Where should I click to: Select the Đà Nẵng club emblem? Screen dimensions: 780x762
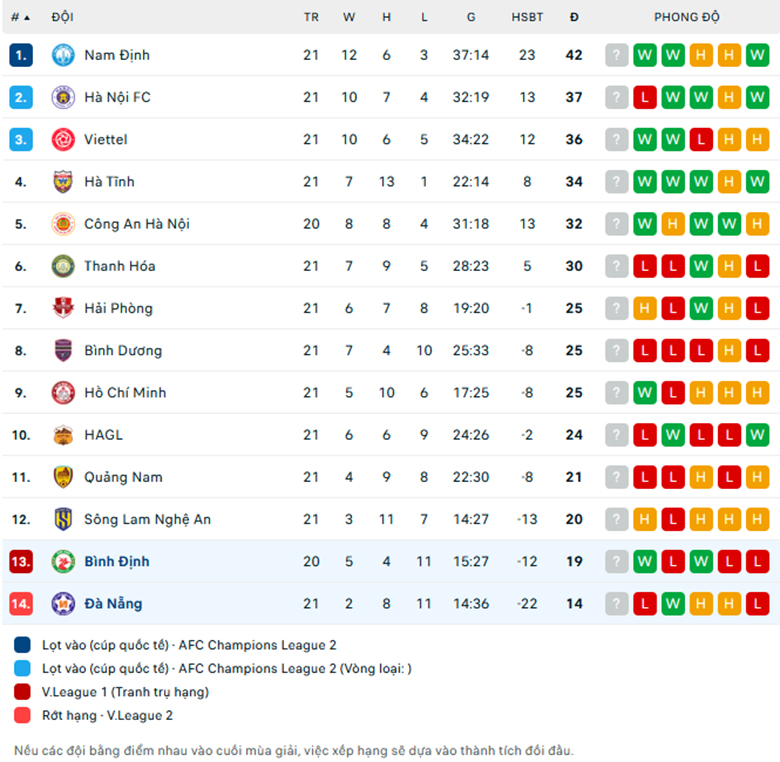(x=63, y=604)
